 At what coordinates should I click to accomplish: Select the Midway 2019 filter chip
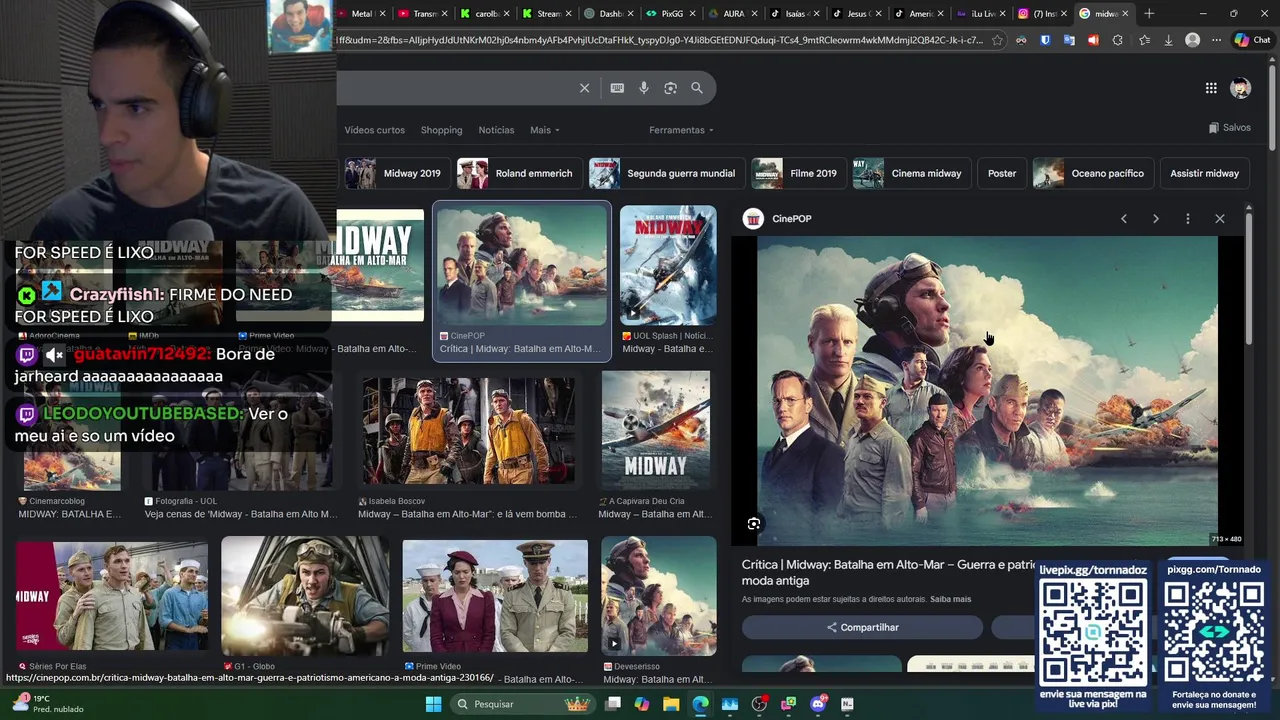[396, 173]
